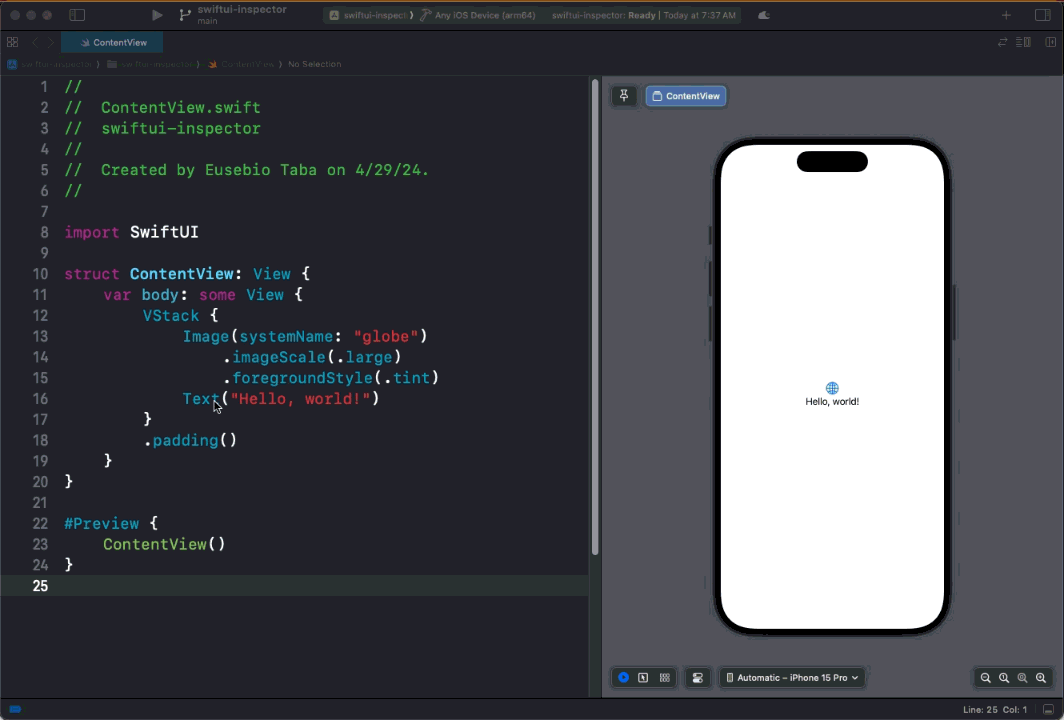Click .imageScale(.large) modifier
Viewport: 1064px width, 720px height.
click(312, 357)
